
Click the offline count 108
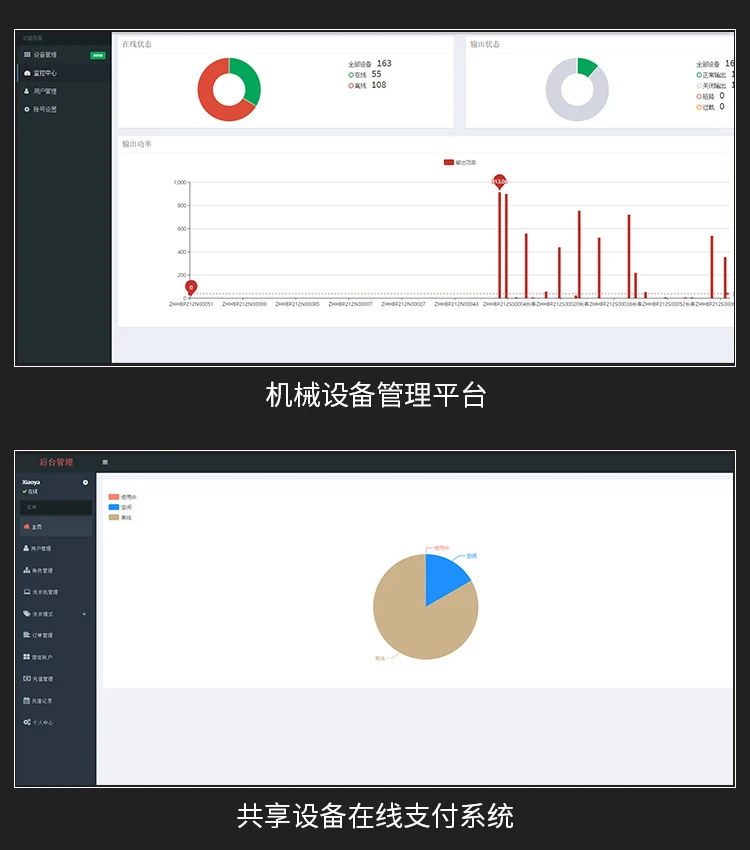coord(379,85)
